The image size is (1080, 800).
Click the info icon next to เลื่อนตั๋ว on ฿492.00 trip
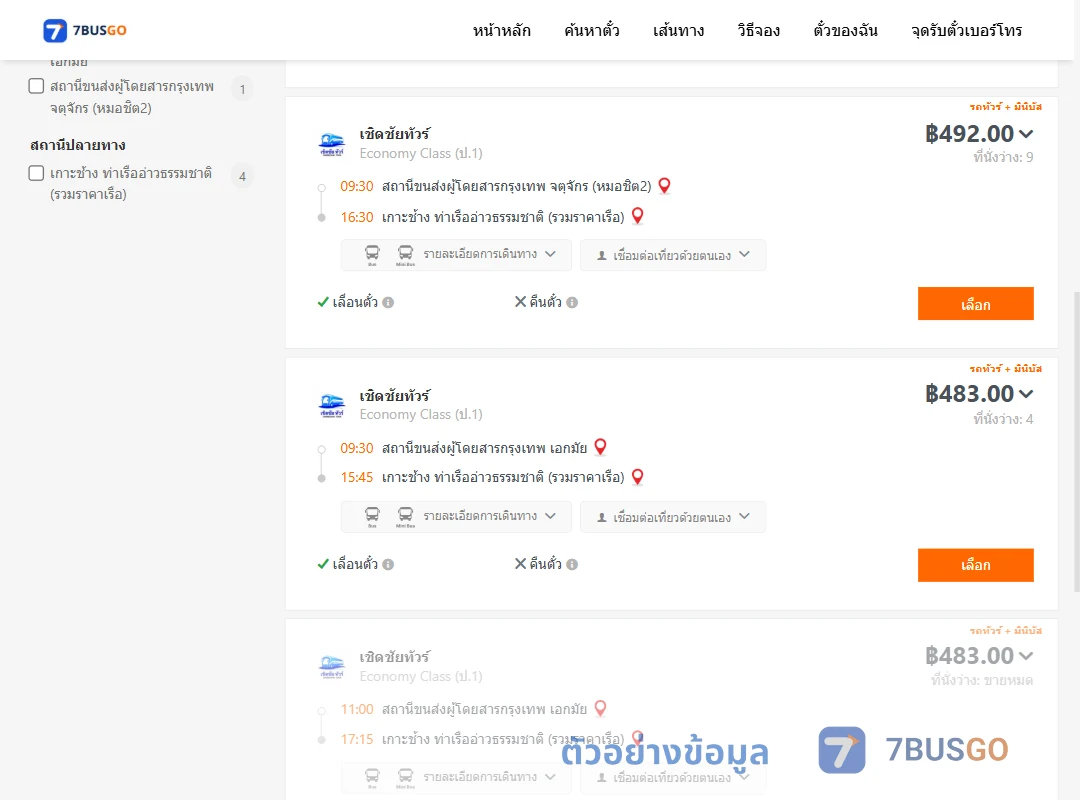click(388, 302)
